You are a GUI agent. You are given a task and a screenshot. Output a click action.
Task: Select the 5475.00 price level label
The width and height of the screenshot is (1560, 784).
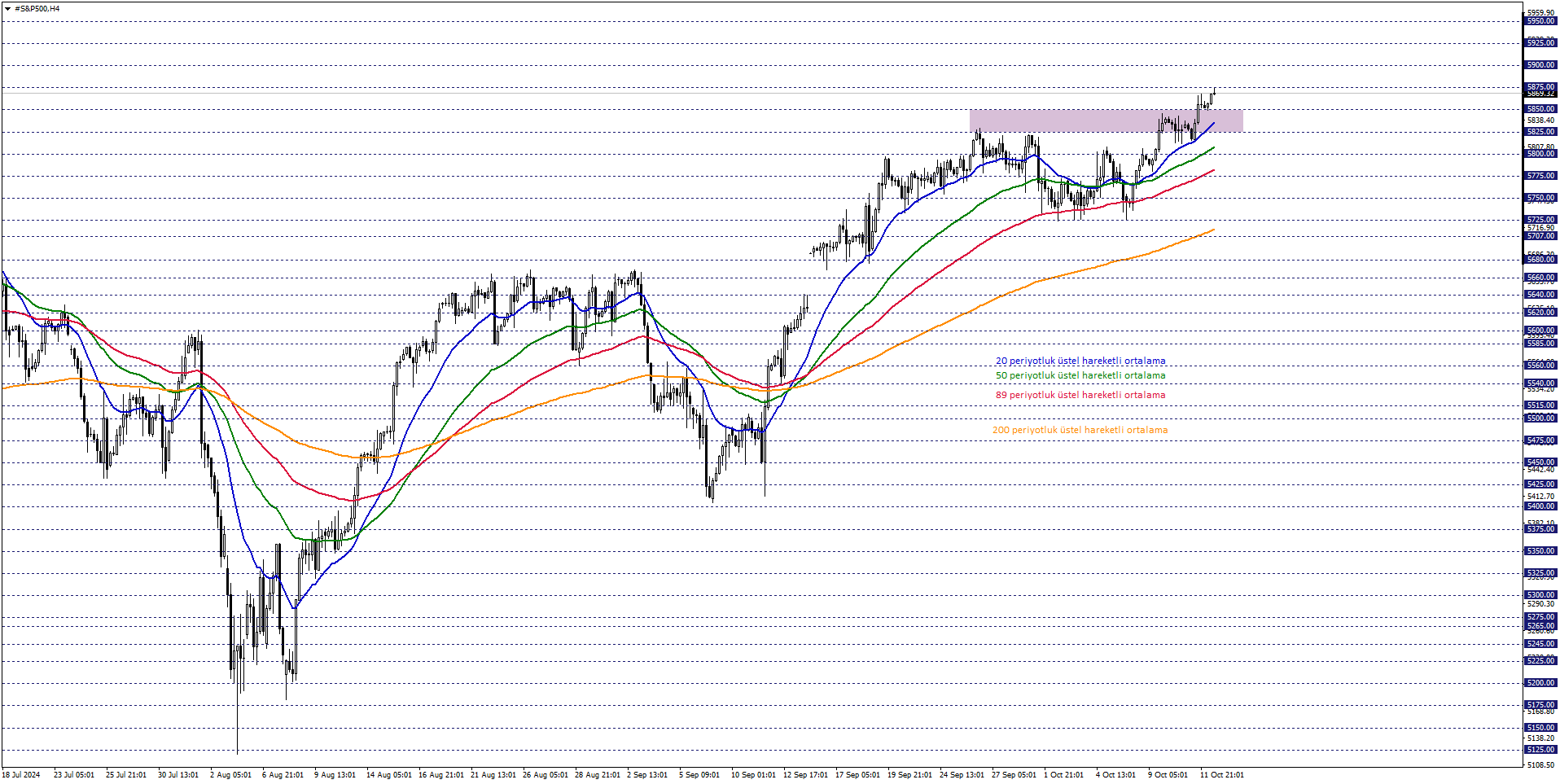pyautogui.click(x=1540, y=440)
